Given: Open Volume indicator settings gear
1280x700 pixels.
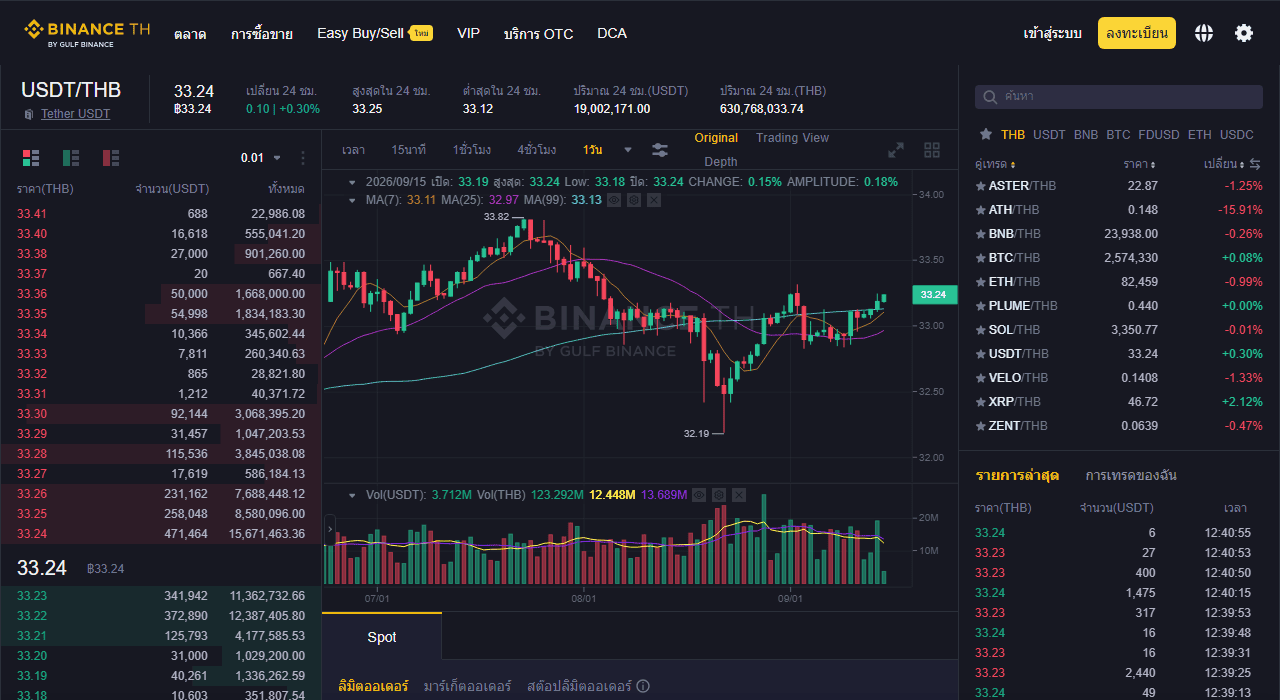Looking at the screenshot, I should [x=719, y=495].
